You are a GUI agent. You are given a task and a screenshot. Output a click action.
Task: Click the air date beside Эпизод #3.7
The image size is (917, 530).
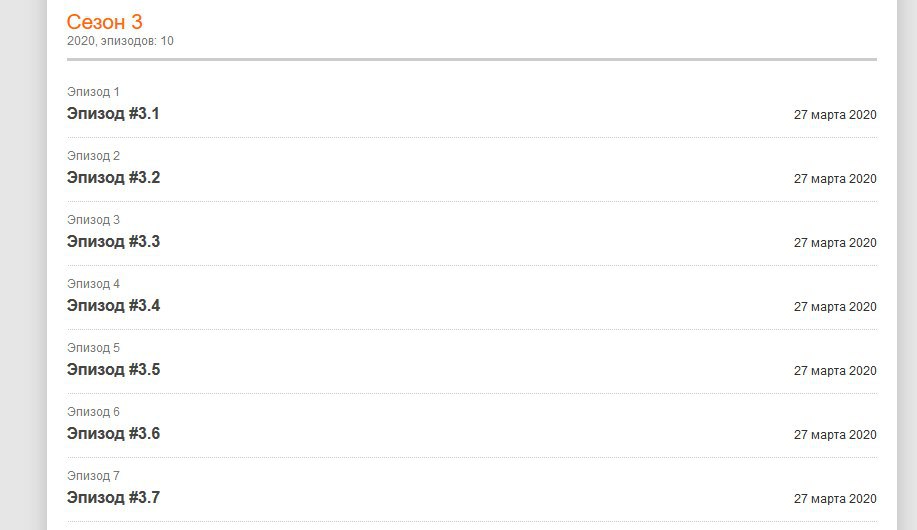835,499
